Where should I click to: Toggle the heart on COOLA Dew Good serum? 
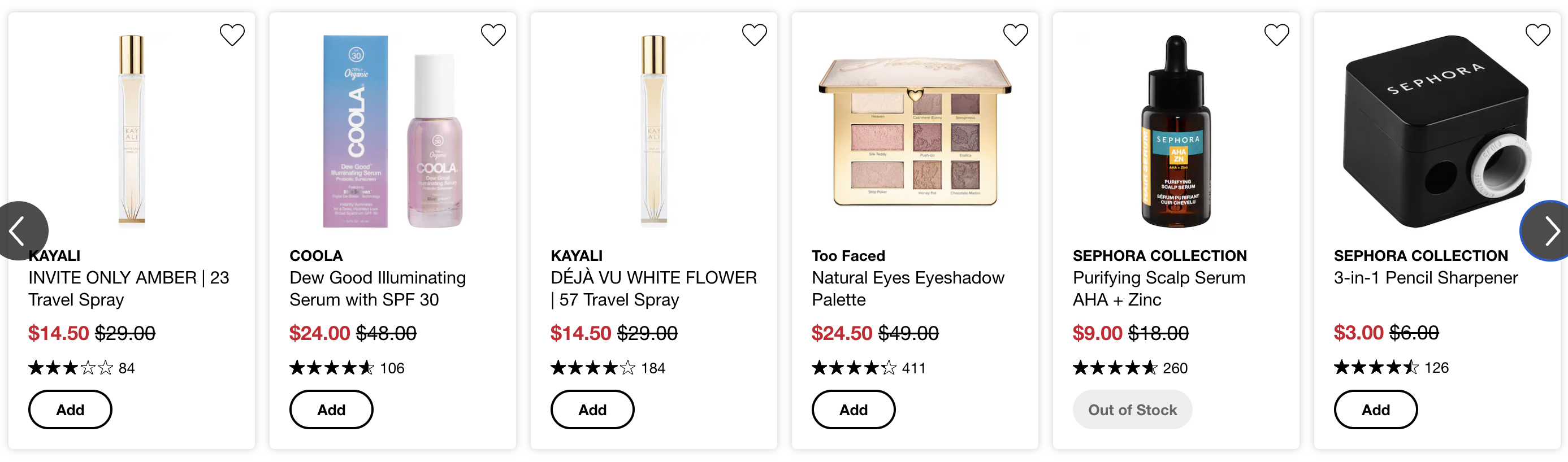coord(493,34)
